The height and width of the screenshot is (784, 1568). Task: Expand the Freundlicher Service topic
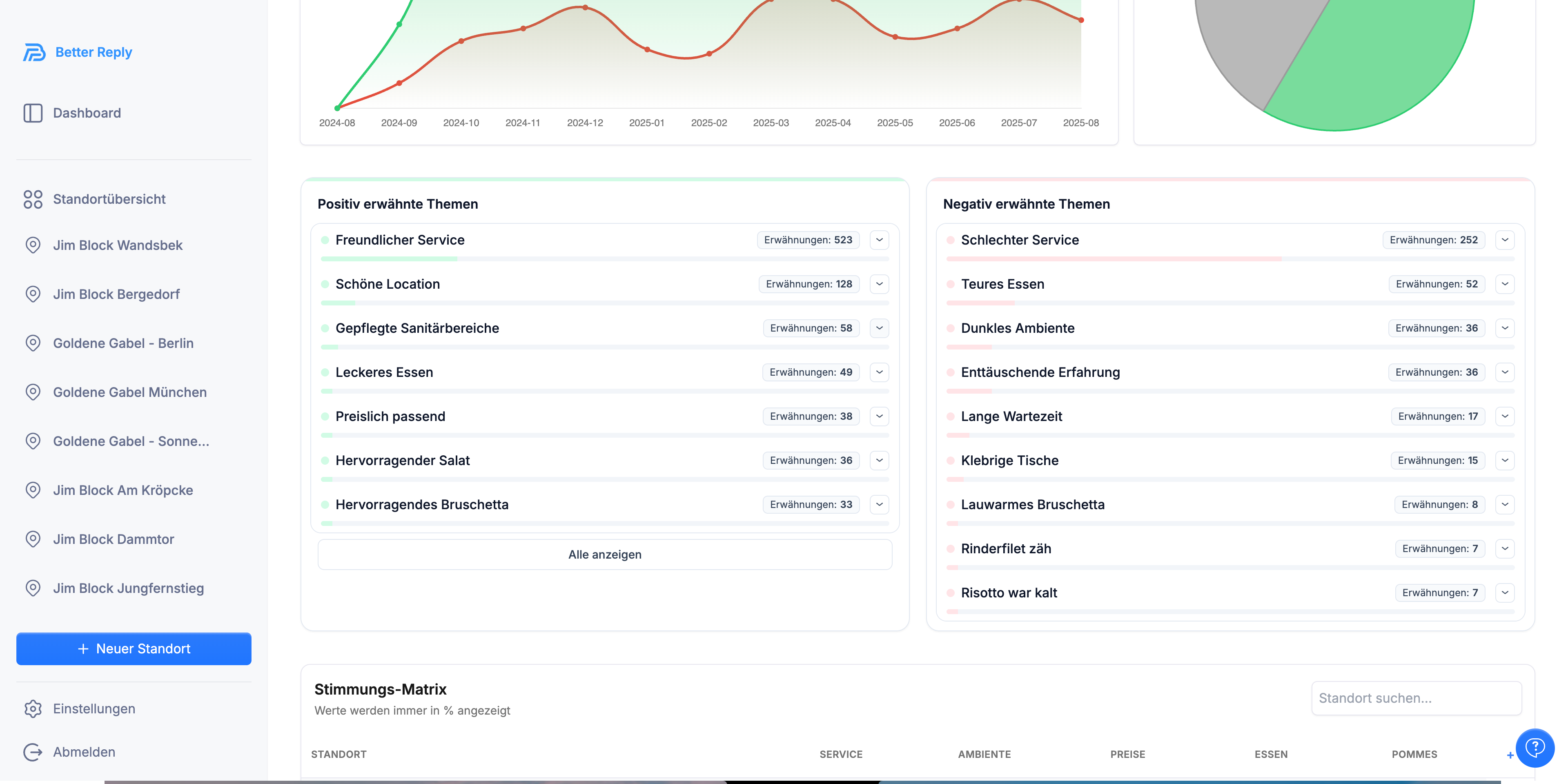[879, 240]
